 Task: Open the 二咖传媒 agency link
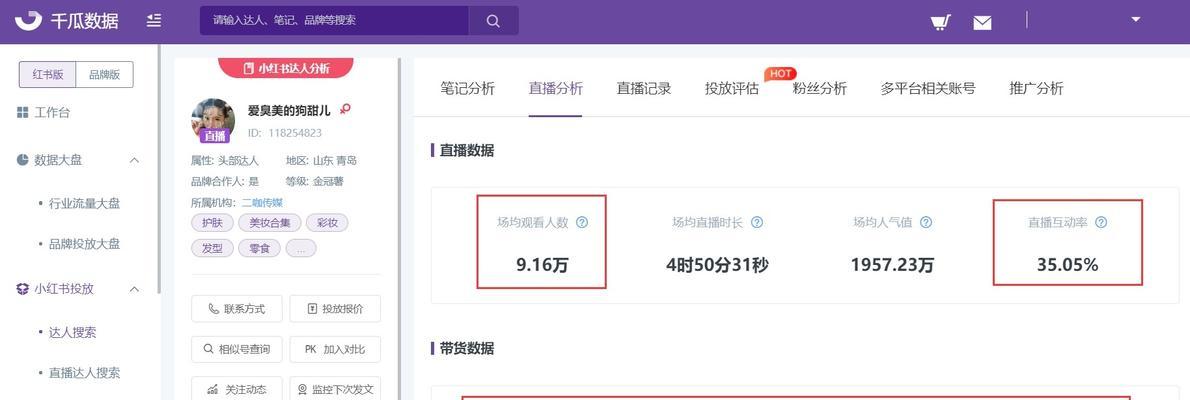(262, 203)
